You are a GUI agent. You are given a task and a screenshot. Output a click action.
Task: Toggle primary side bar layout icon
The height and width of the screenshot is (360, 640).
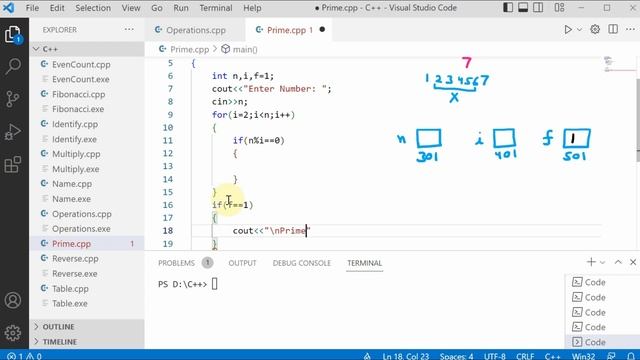pos(508,7)
